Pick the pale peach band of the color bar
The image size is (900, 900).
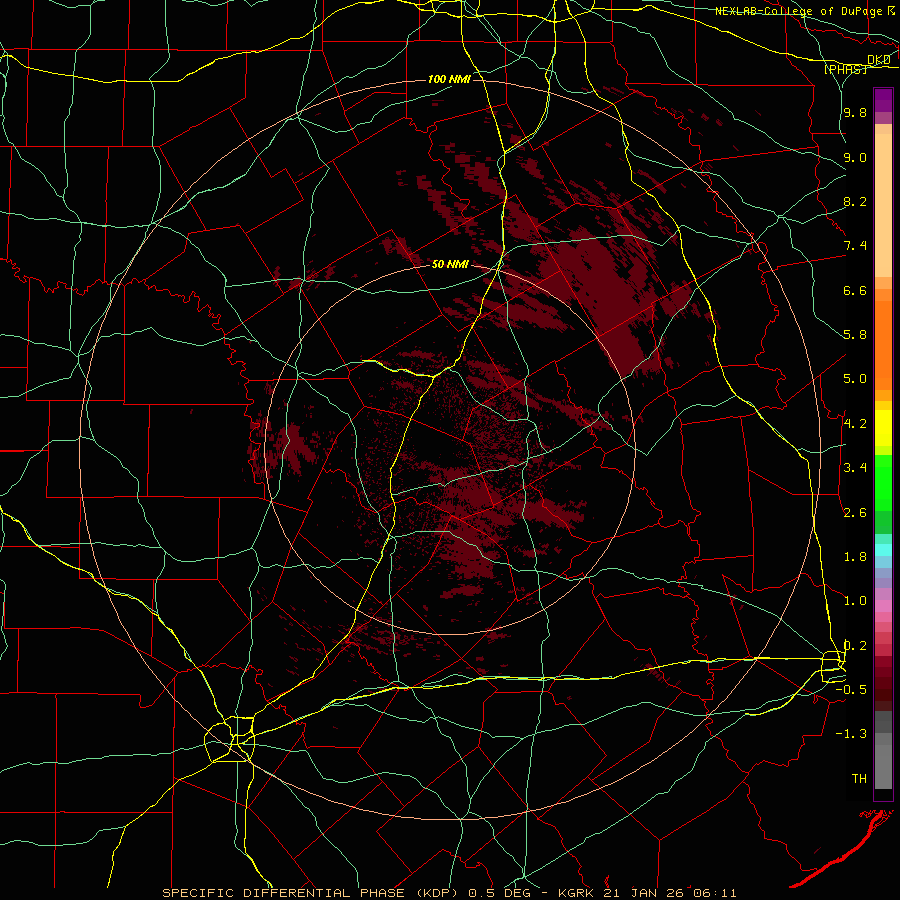tap(883, 206)
